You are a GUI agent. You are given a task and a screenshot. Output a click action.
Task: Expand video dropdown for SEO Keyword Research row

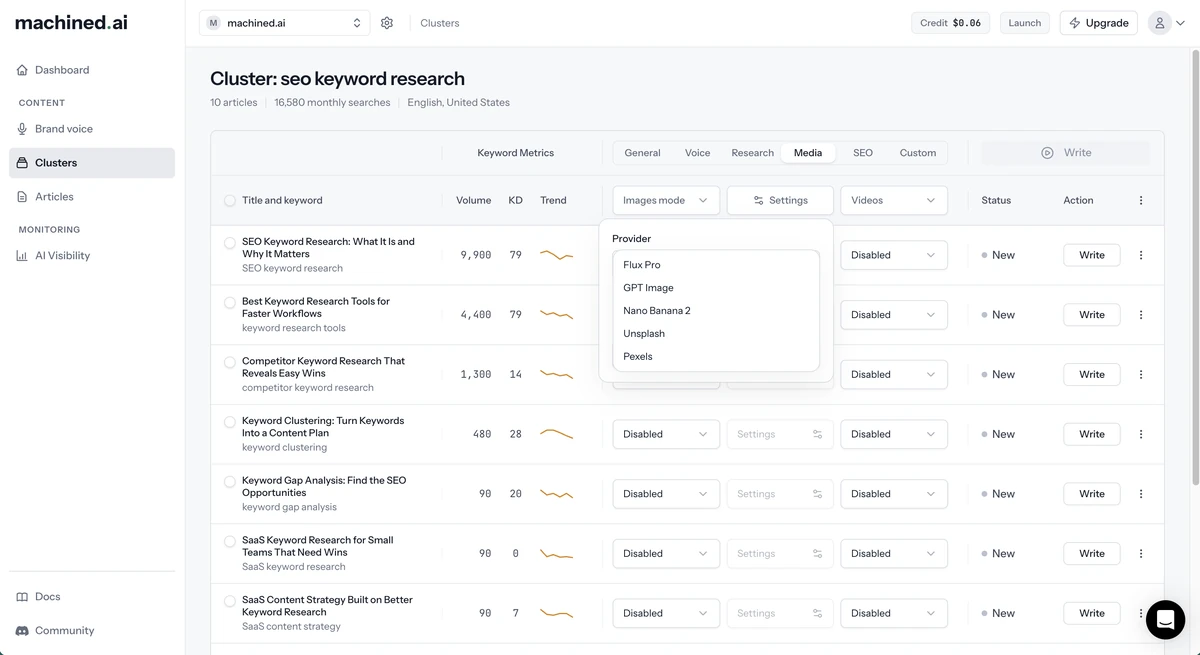pyautogui.click(x=894, y=255)
